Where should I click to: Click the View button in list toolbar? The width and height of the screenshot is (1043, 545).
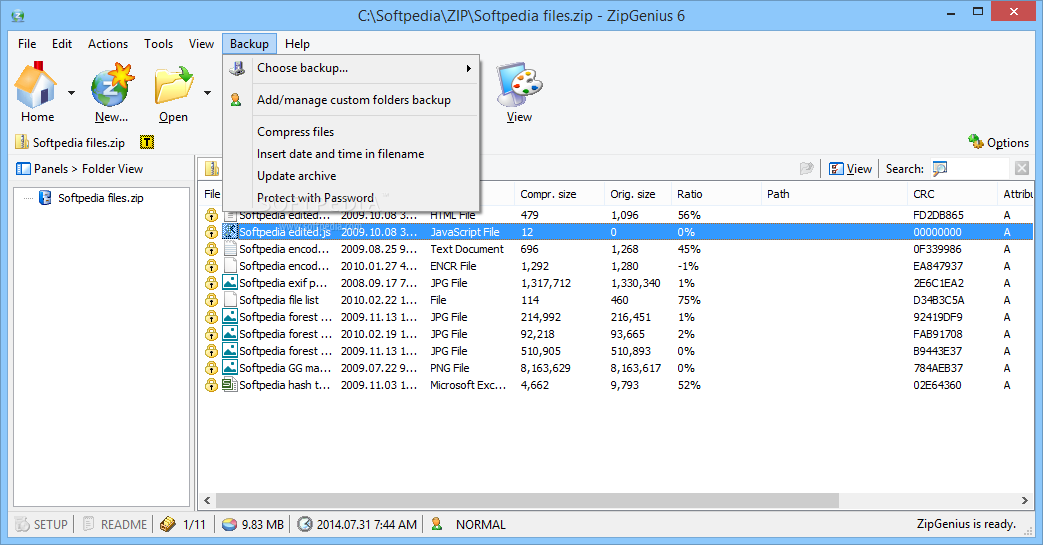point(851,169)
